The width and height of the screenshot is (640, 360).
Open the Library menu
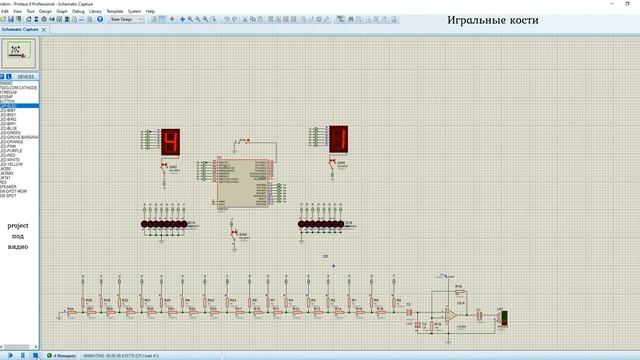click(95, 11)
